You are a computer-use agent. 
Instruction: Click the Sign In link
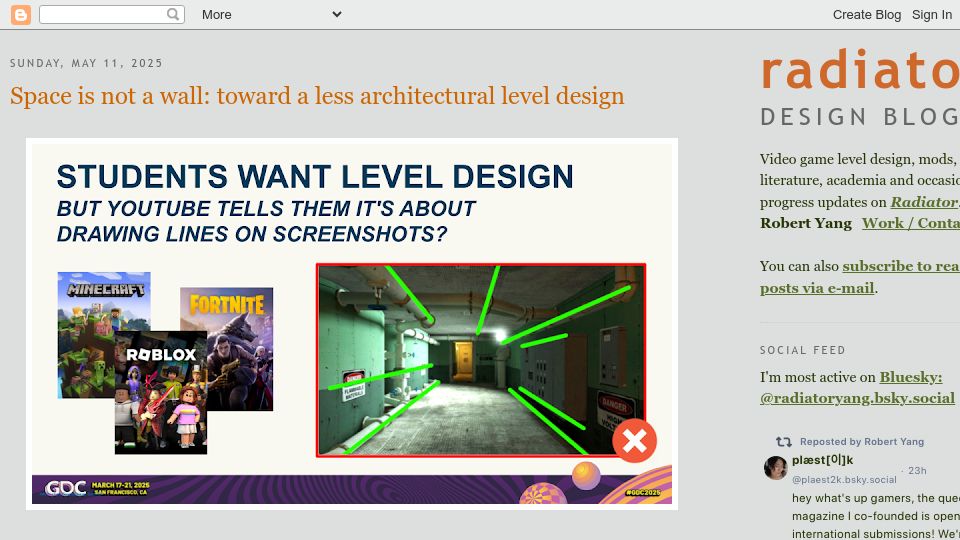[931, 15]
